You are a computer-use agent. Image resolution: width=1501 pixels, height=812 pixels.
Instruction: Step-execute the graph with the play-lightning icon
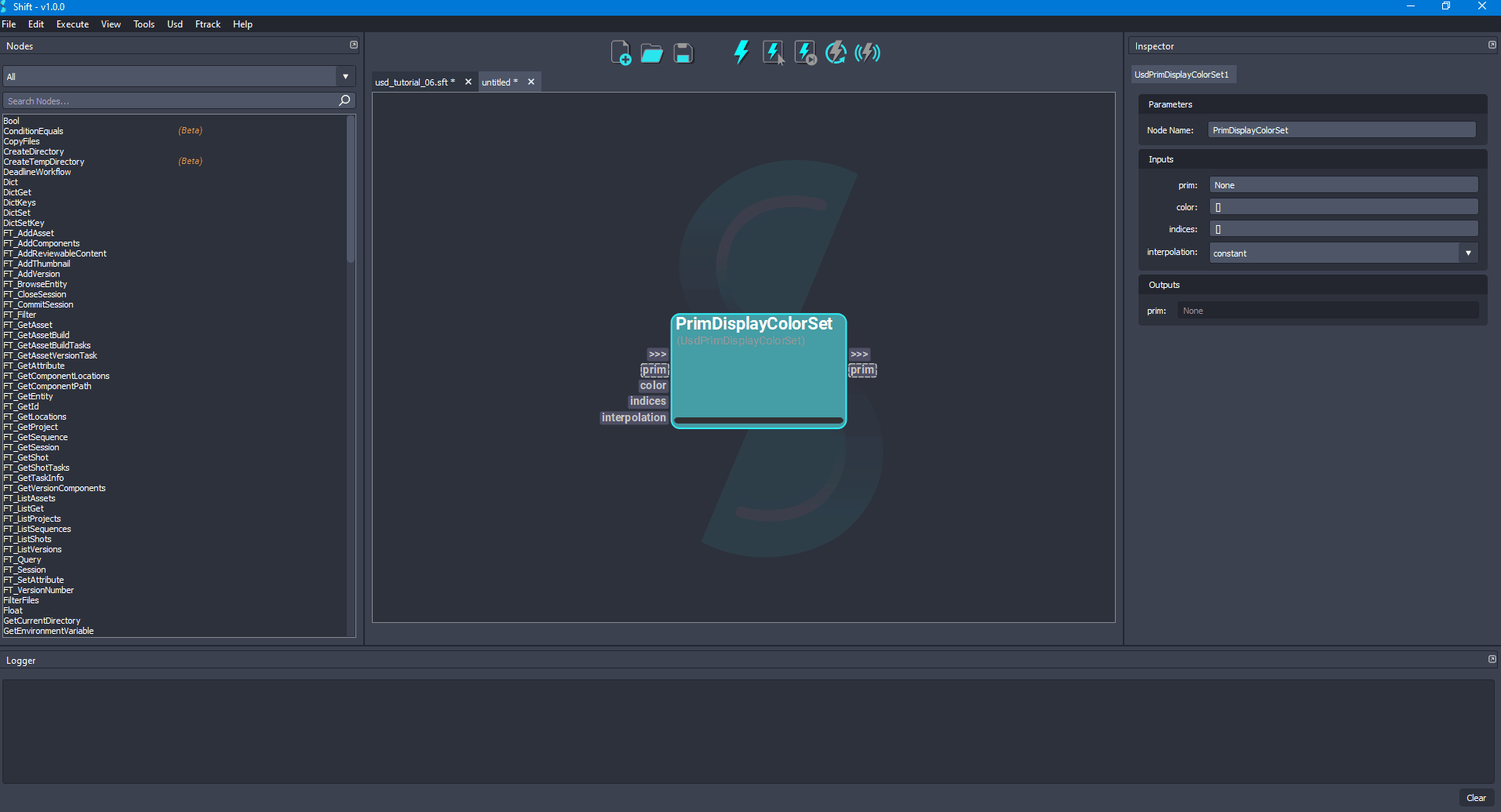coord(804,52)
